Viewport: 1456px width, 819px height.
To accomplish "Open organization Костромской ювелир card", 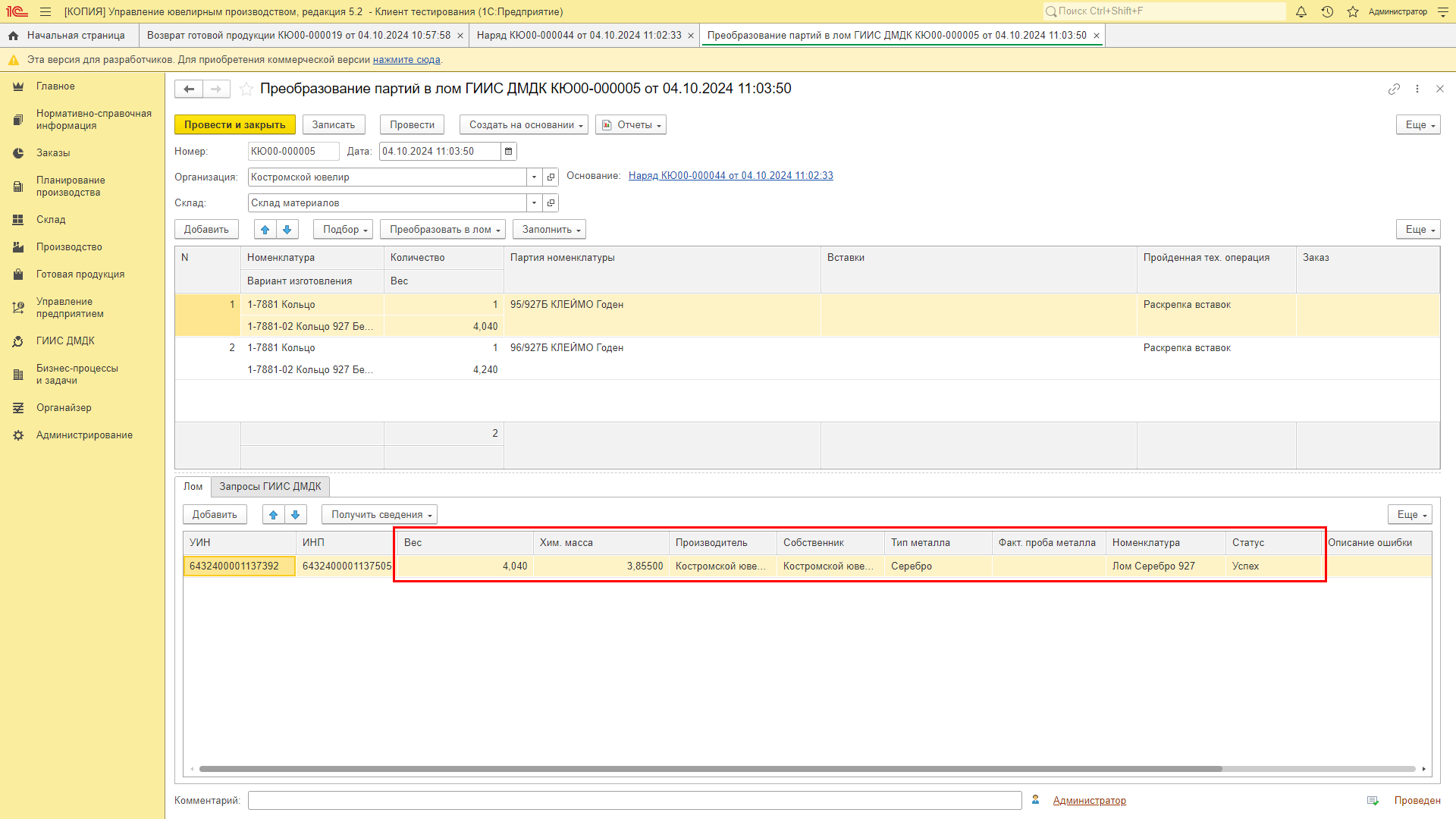I will [x=551, y=177].
